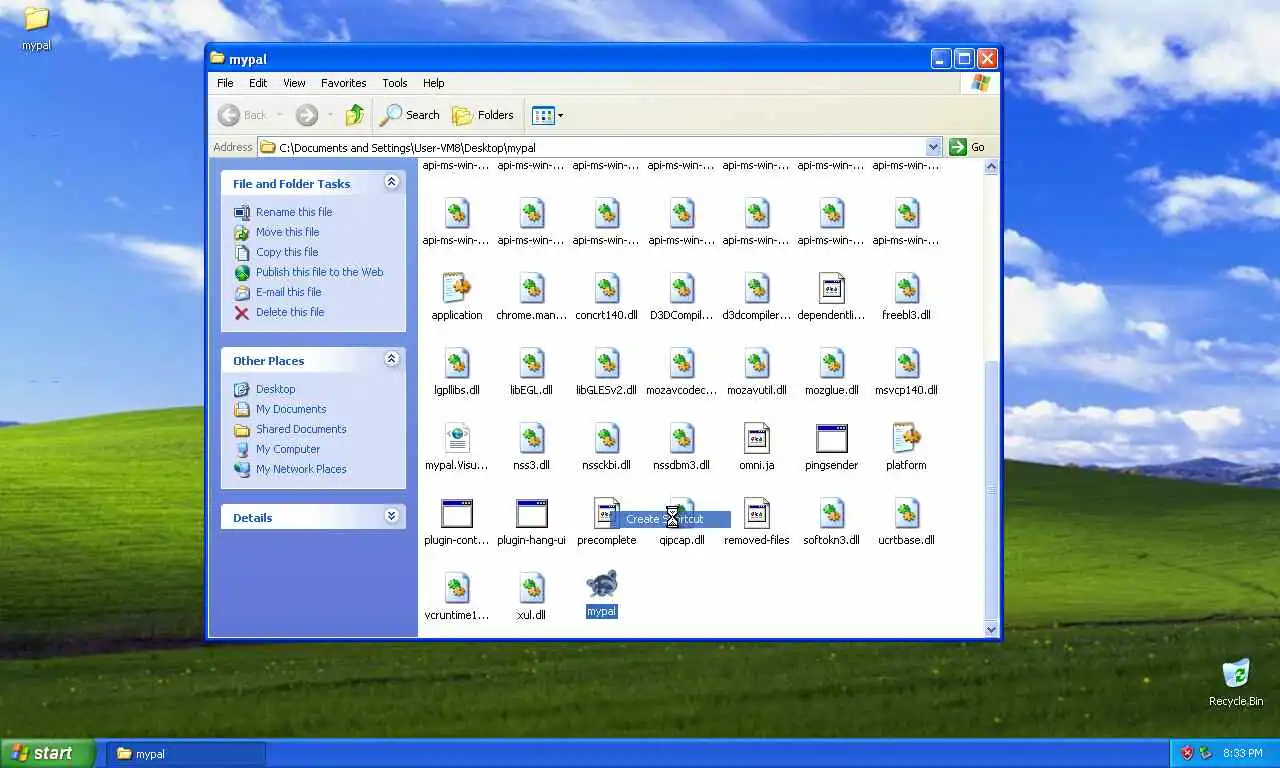The height and width of the screenshot is (768, 1280).
Task: Select the chrome.manifest file icon
Action: 532,288
